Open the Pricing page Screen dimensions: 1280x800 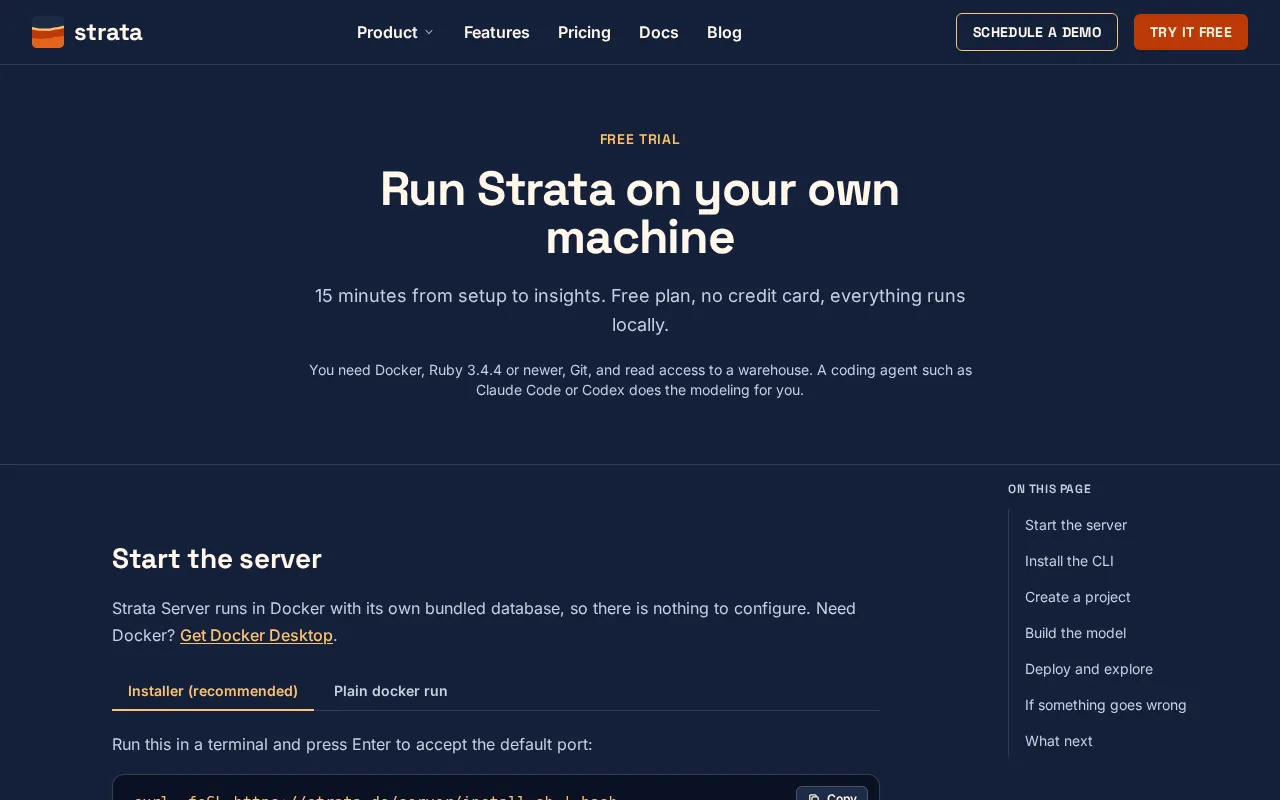pyautogui.click(x=584, y=32)
